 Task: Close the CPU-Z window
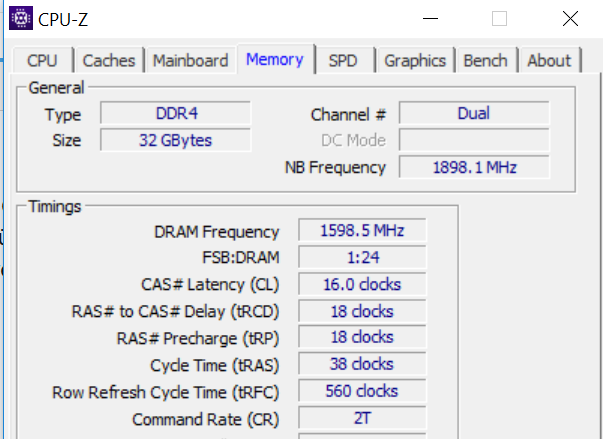pyautogui.click(x=570, y=18)
